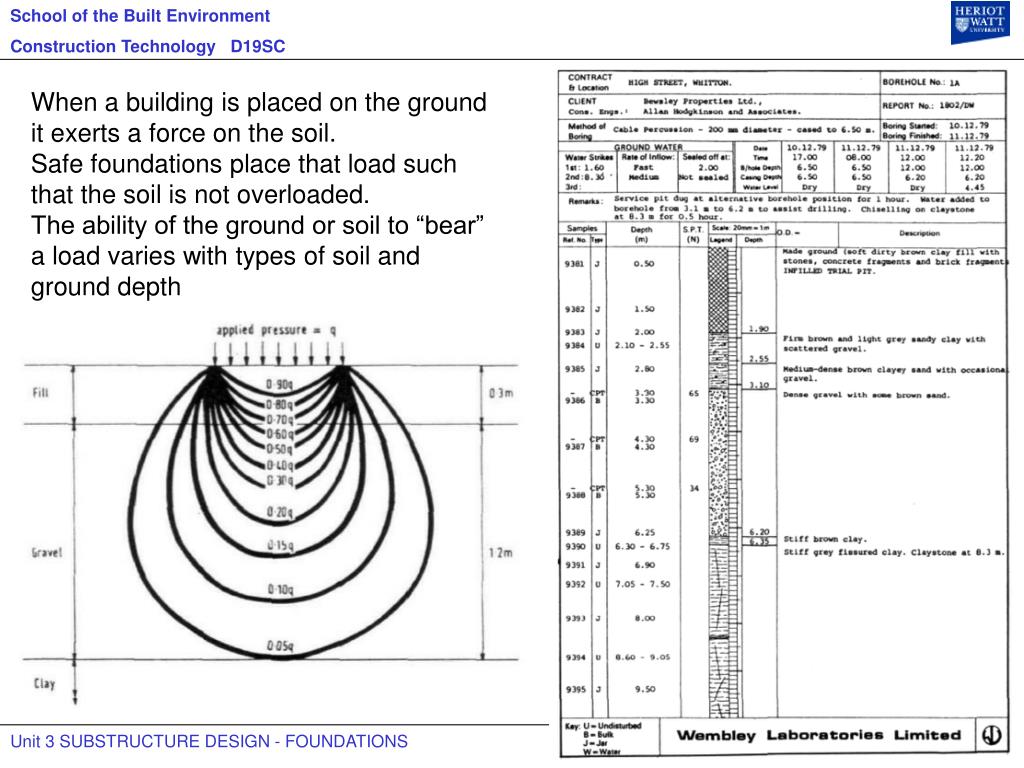This screenshot has width=1024, height=768.
Task: Click the '0·15q' contour label
Action: [x=280, y=545]
